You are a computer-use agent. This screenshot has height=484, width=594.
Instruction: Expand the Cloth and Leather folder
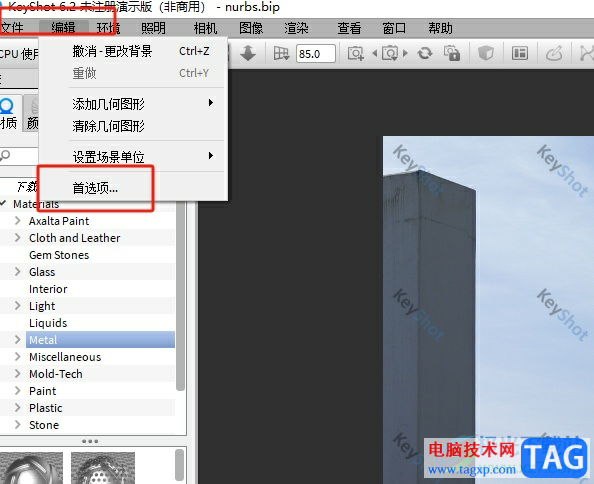(x=17, y=237)
